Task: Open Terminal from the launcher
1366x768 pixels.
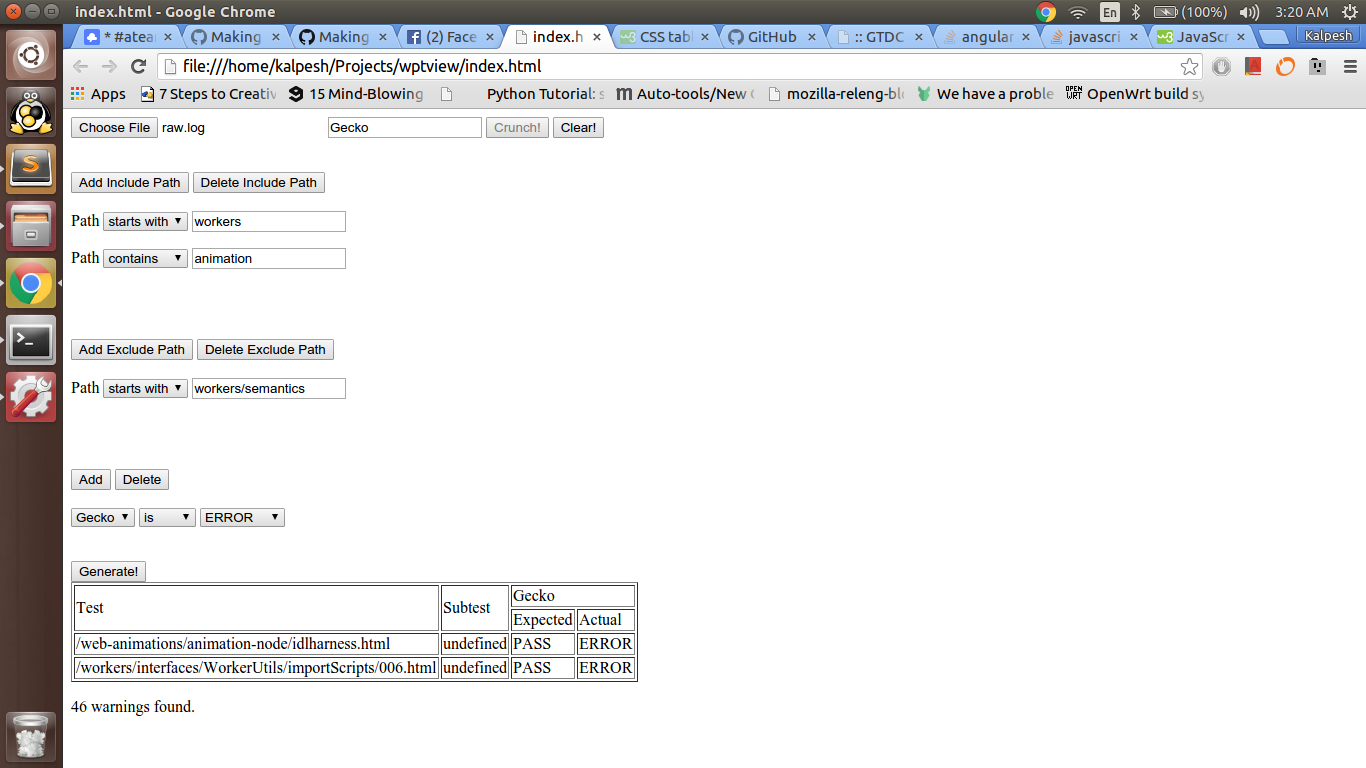Action: click(x=31, y=341)
